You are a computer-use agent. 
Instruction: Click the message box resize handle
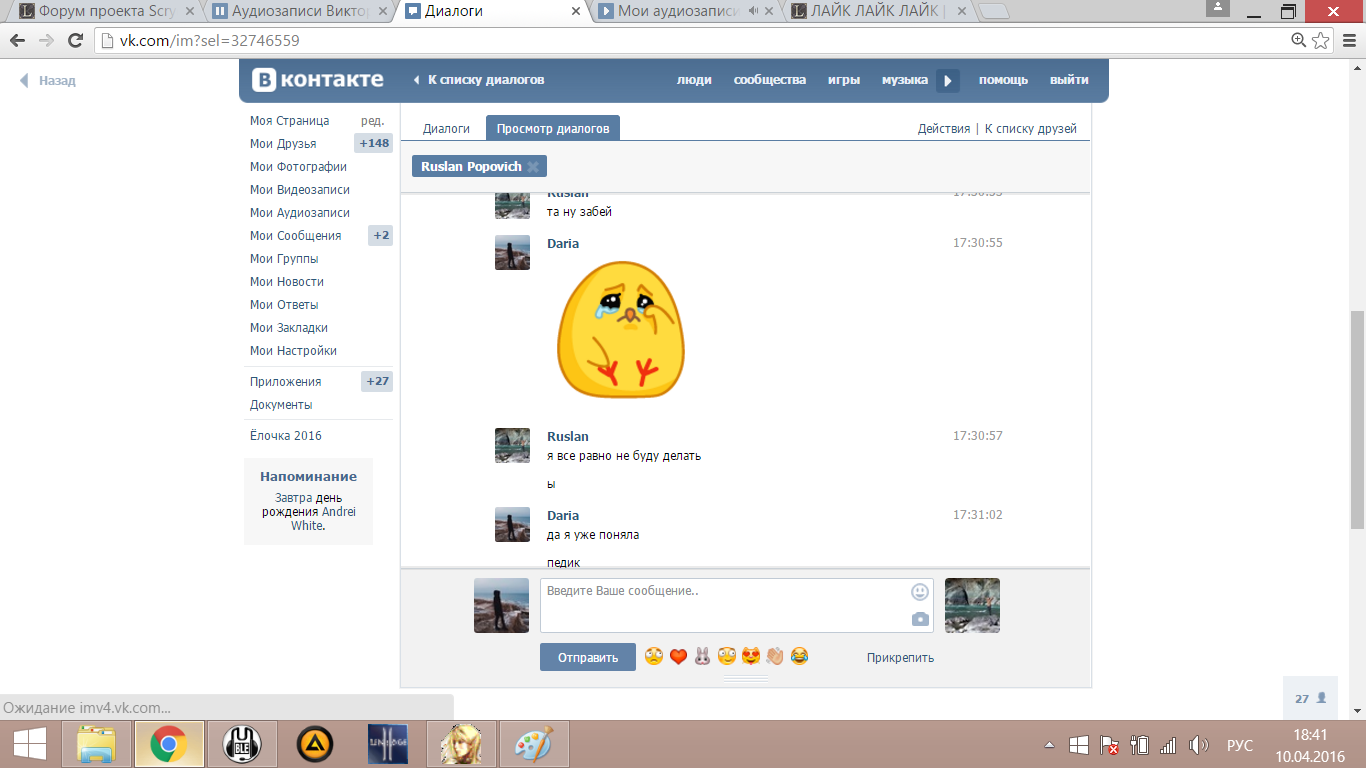746,680
